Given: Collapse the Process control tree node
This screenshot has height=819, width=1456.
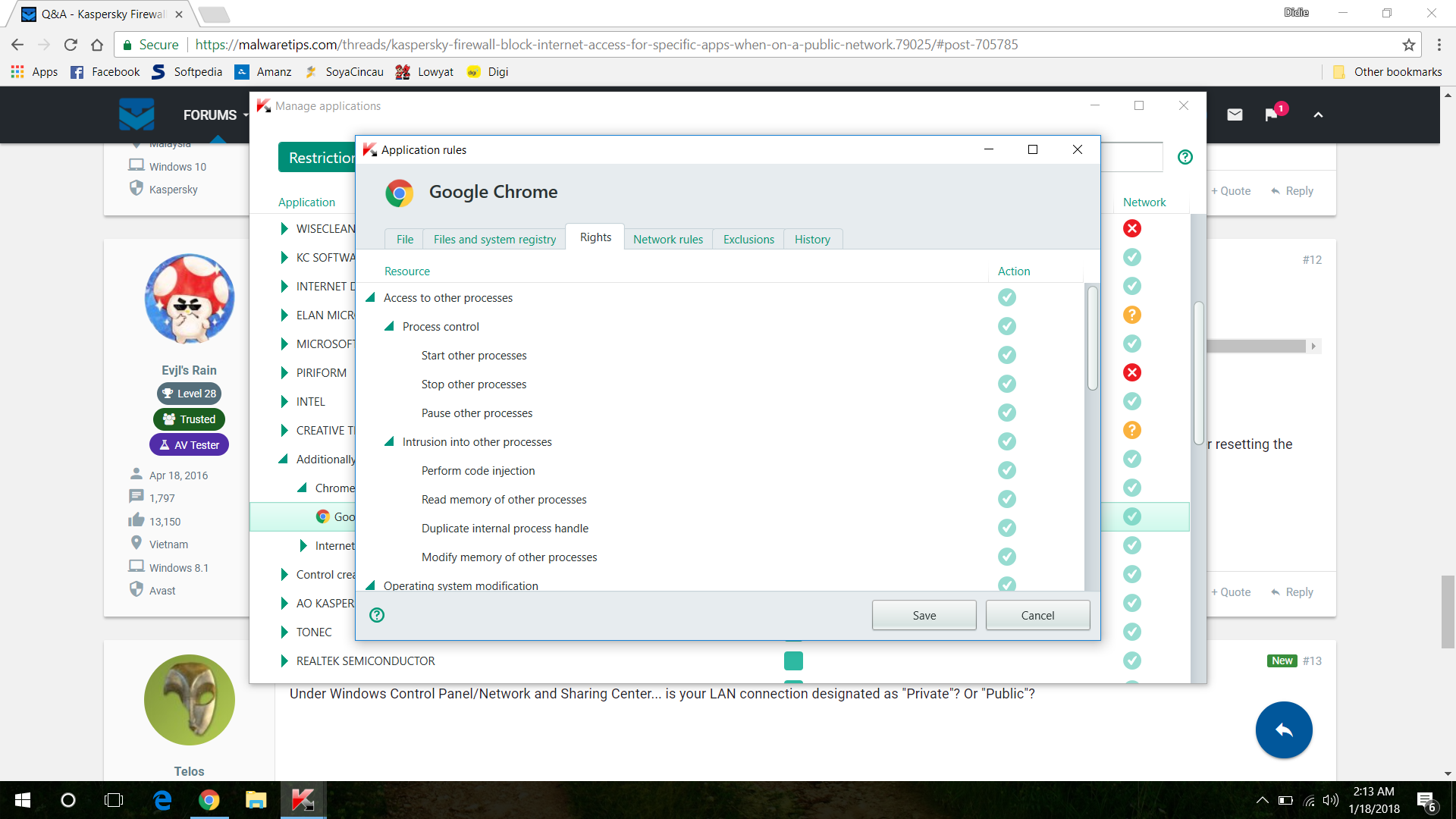Looking at the screenshot, I should pyautogui.click(x=389, y=326).
